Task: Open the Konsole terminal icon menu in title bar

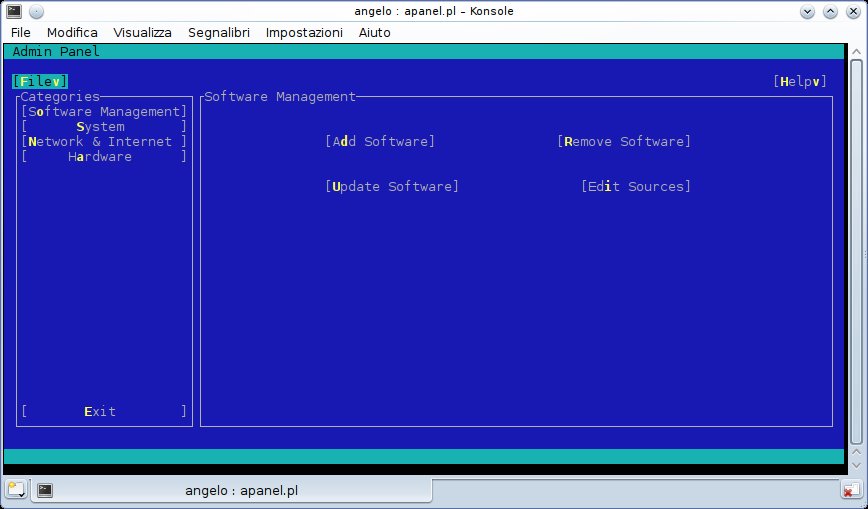Action: tap(14, 11)
